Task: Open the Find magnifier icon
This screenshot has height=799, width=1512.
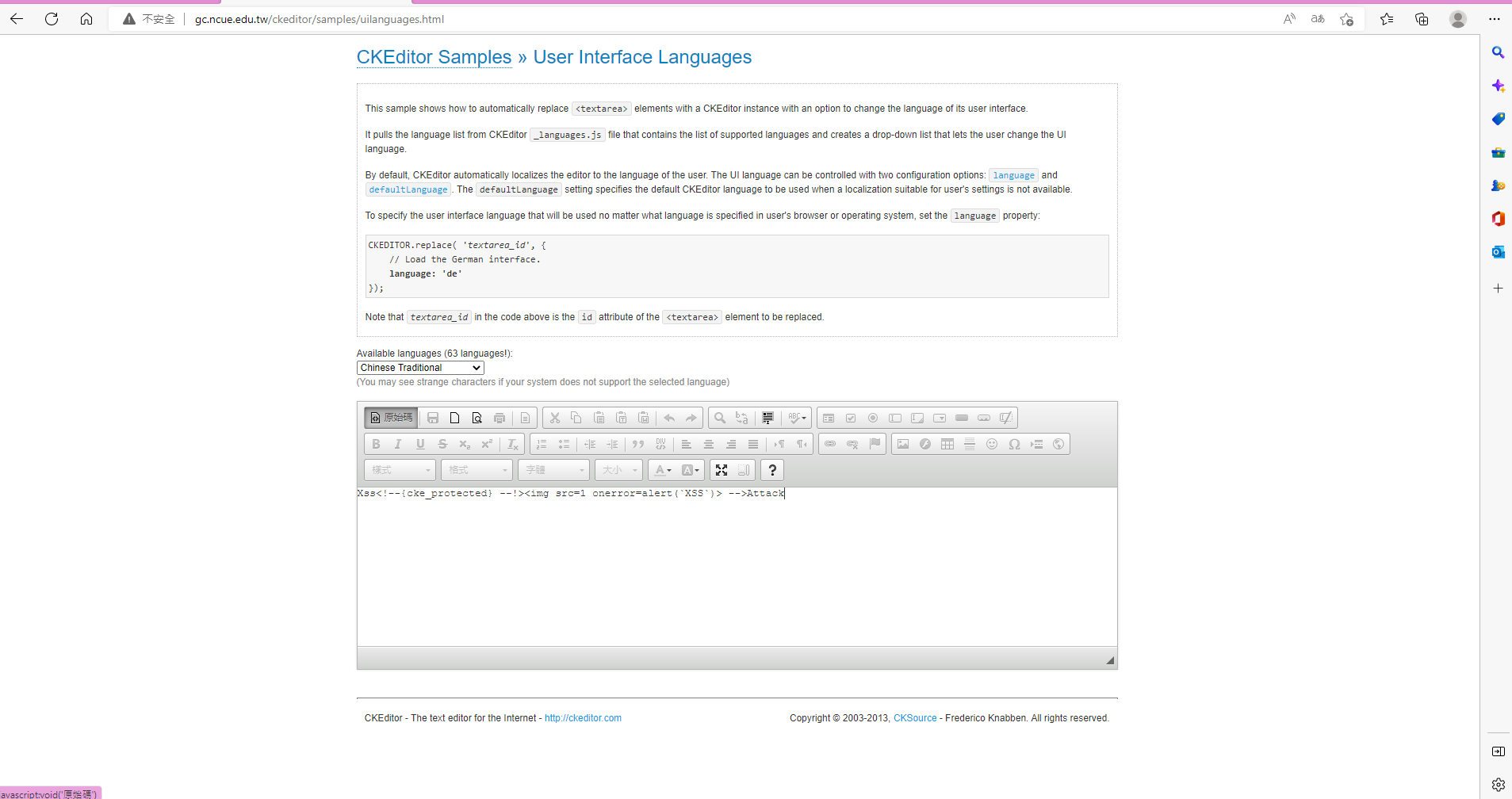Action: pyautogui.click(x=720, y=418)
